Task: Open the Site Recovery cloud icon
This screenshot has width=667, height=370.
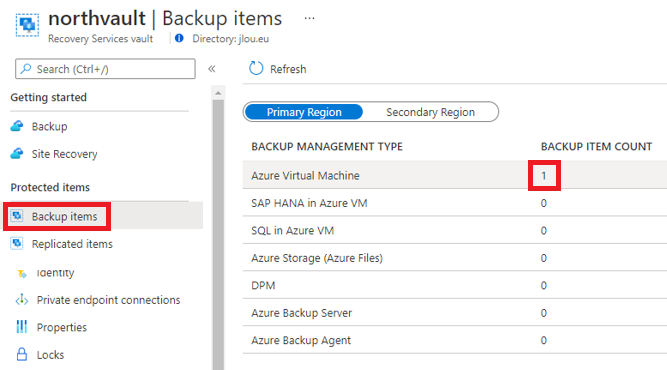Action: click(x=17, y=154)
